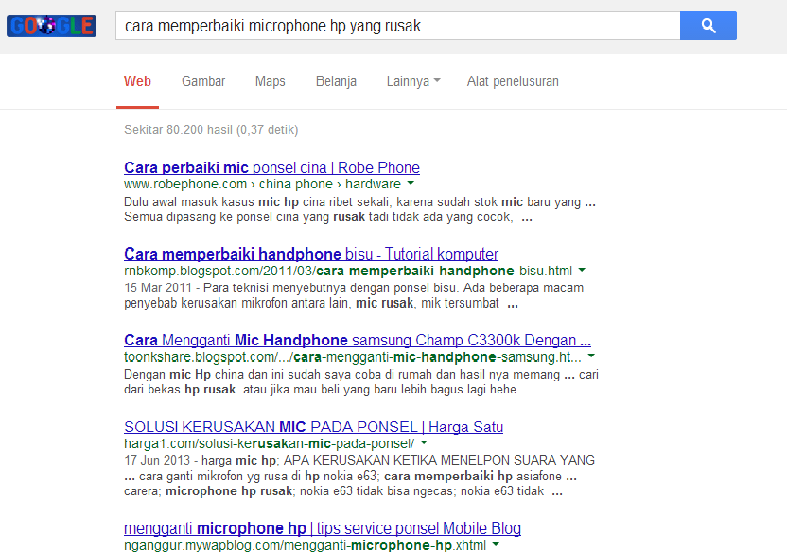This screenshot has height=556, width=787.
Task: Click 'Sekitar 80.200 hasil' result count text
Action: 211,130
